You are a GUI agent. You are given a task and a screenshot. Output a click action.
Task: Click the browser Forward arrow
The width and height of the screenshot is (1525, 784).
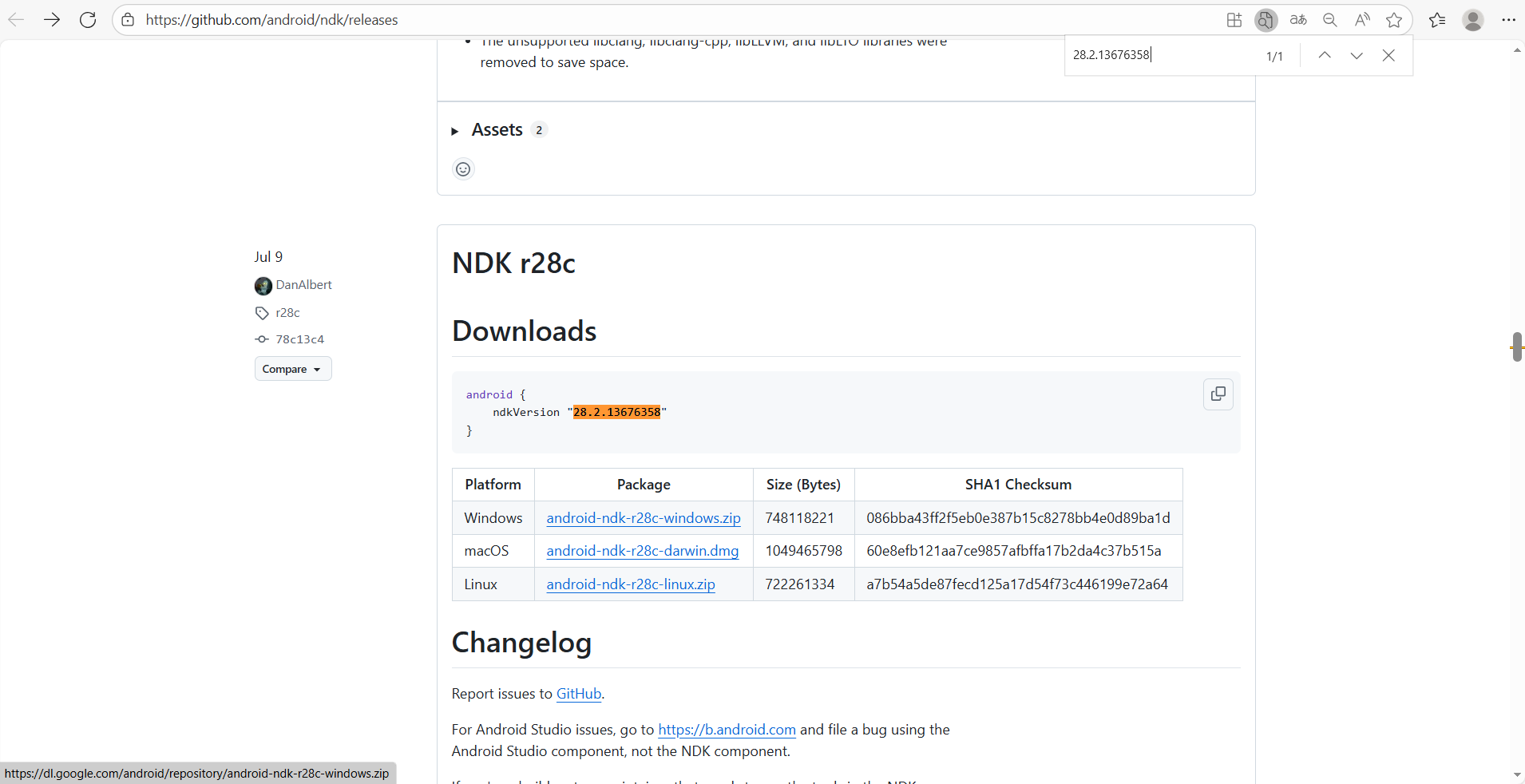tap(52, 20)
